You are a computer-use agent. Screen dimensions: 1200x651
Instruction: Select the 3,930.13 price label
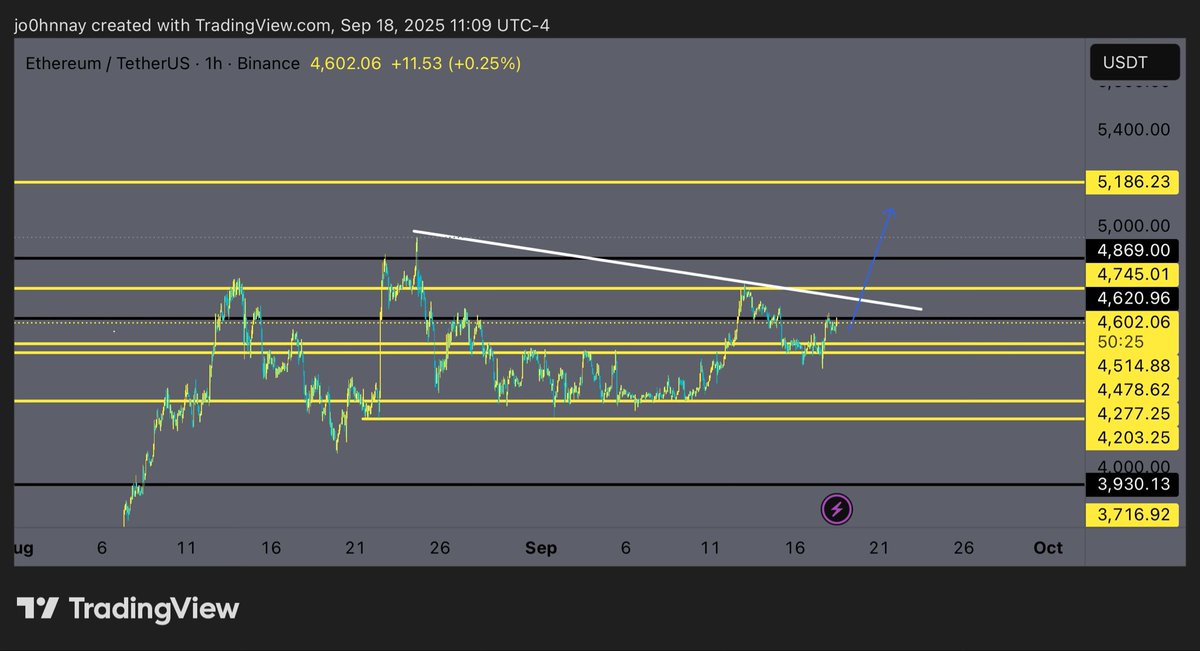1133,485
